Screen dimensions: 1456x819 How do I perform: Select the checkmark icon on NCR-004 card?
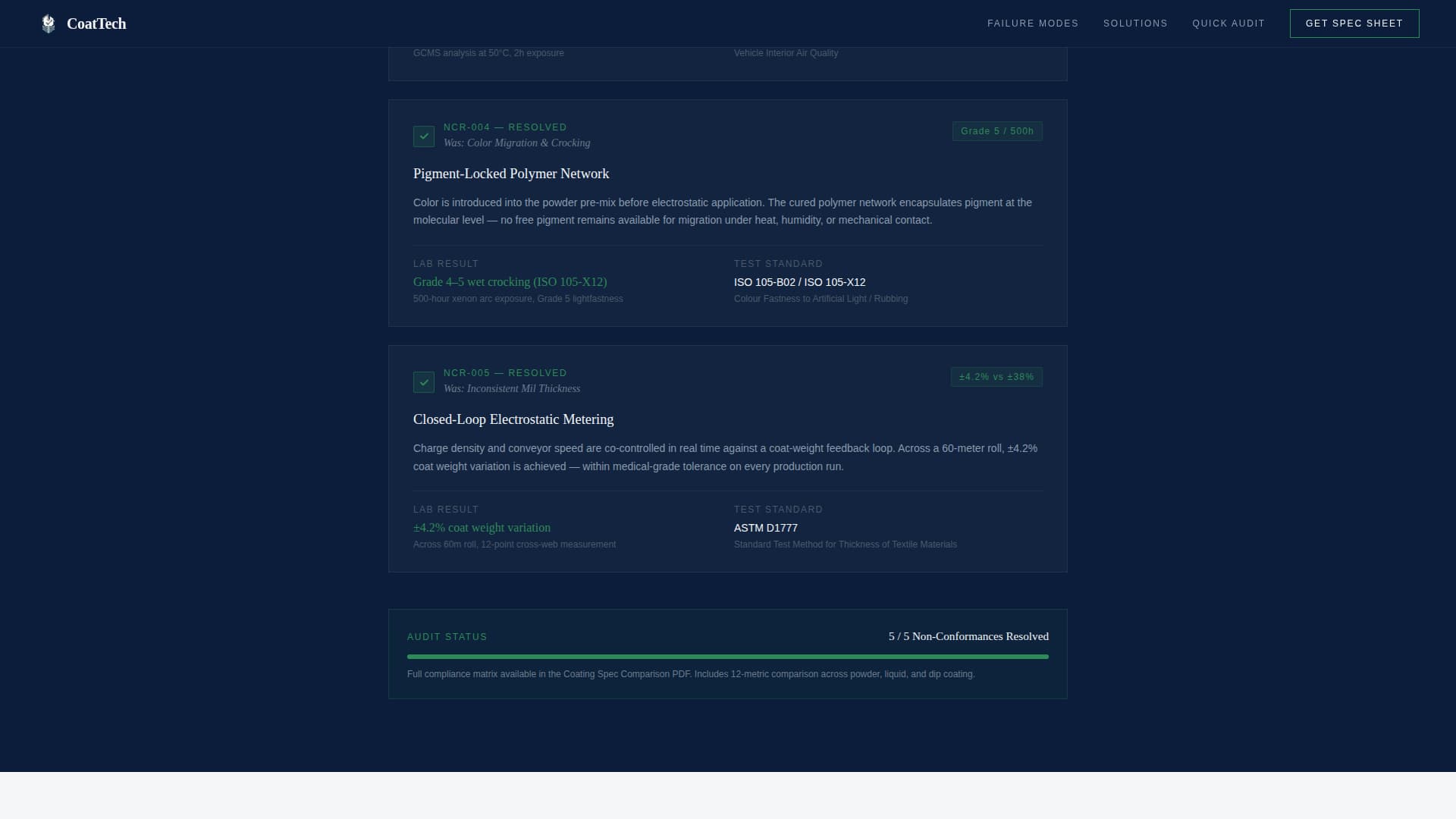[x=424, y=136]
